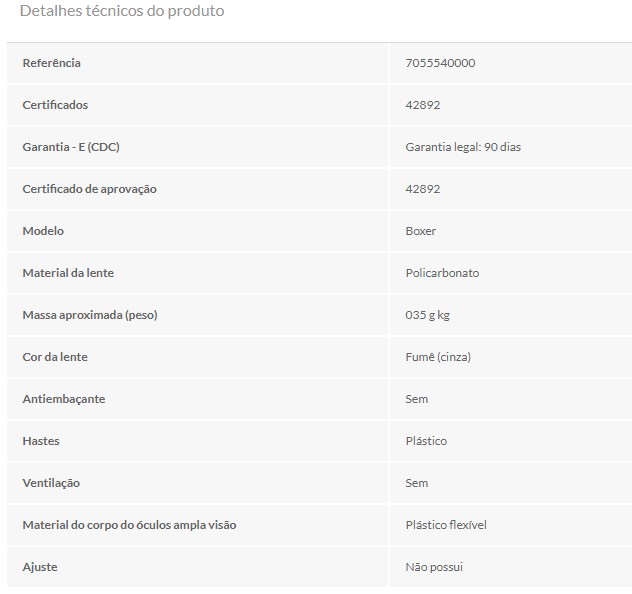Select the Referência label cell
632x594 pixels.
(x=52, y=63)
